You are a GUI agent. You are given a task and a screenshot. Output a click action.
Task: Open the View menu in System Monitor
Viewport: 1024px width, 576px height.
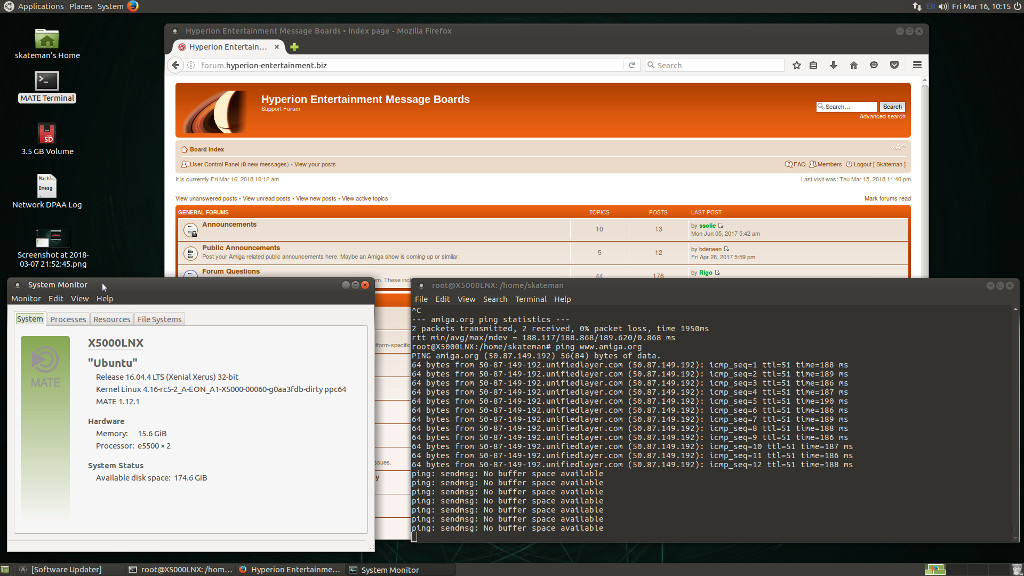tap(80, 298)
